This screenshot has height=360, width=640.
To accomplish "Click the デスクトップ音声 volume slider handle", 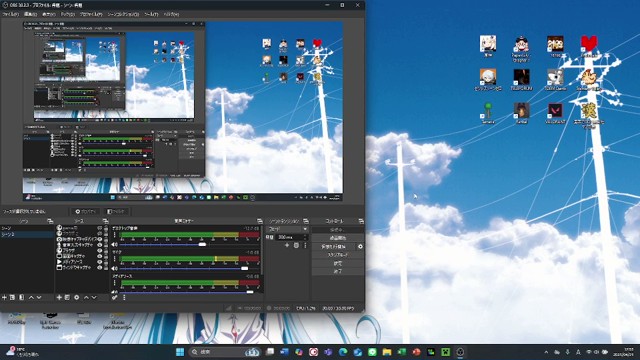I will click(202, 244).
